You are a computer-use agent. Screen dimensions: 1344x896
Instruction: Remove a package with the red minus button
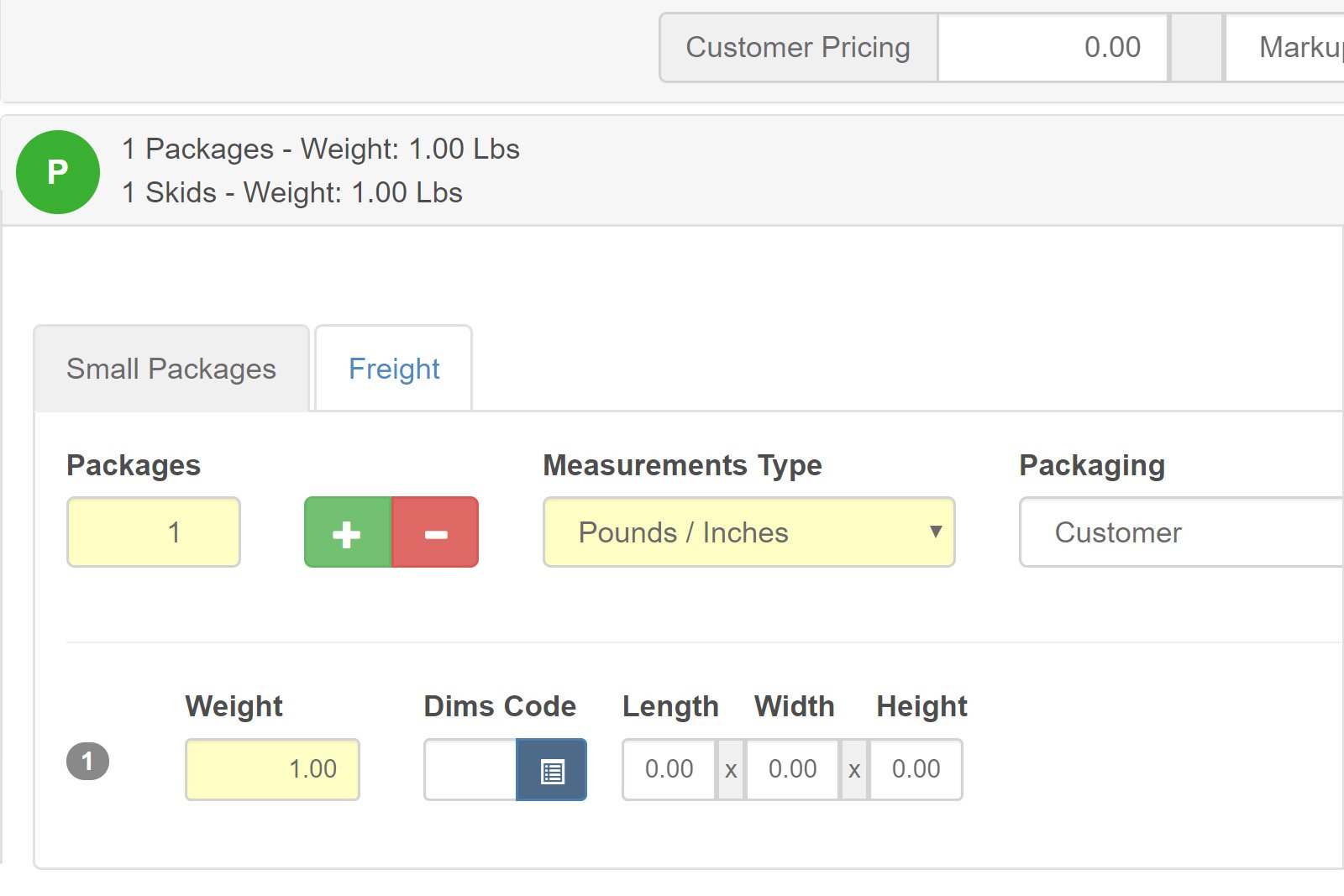(435, 532)
